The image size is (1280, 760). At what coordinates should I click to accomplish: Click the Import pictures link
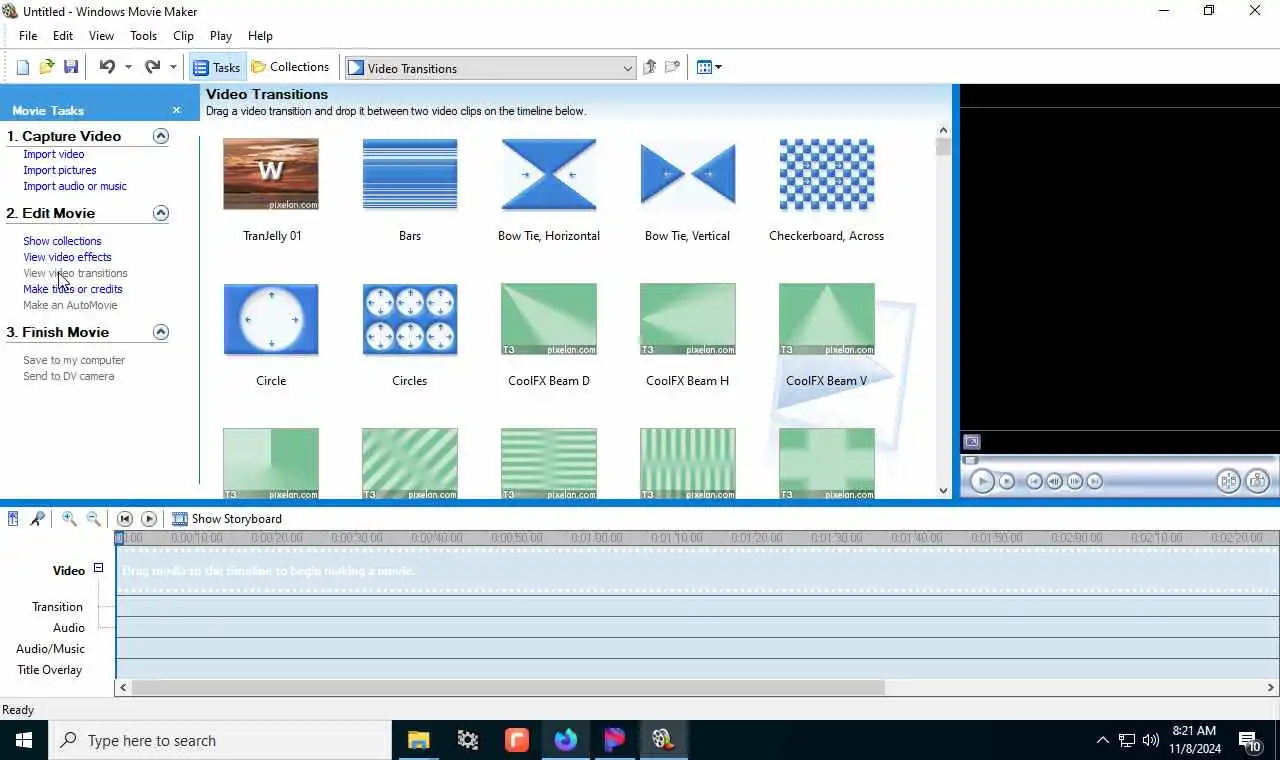click(x=60, y=170)
